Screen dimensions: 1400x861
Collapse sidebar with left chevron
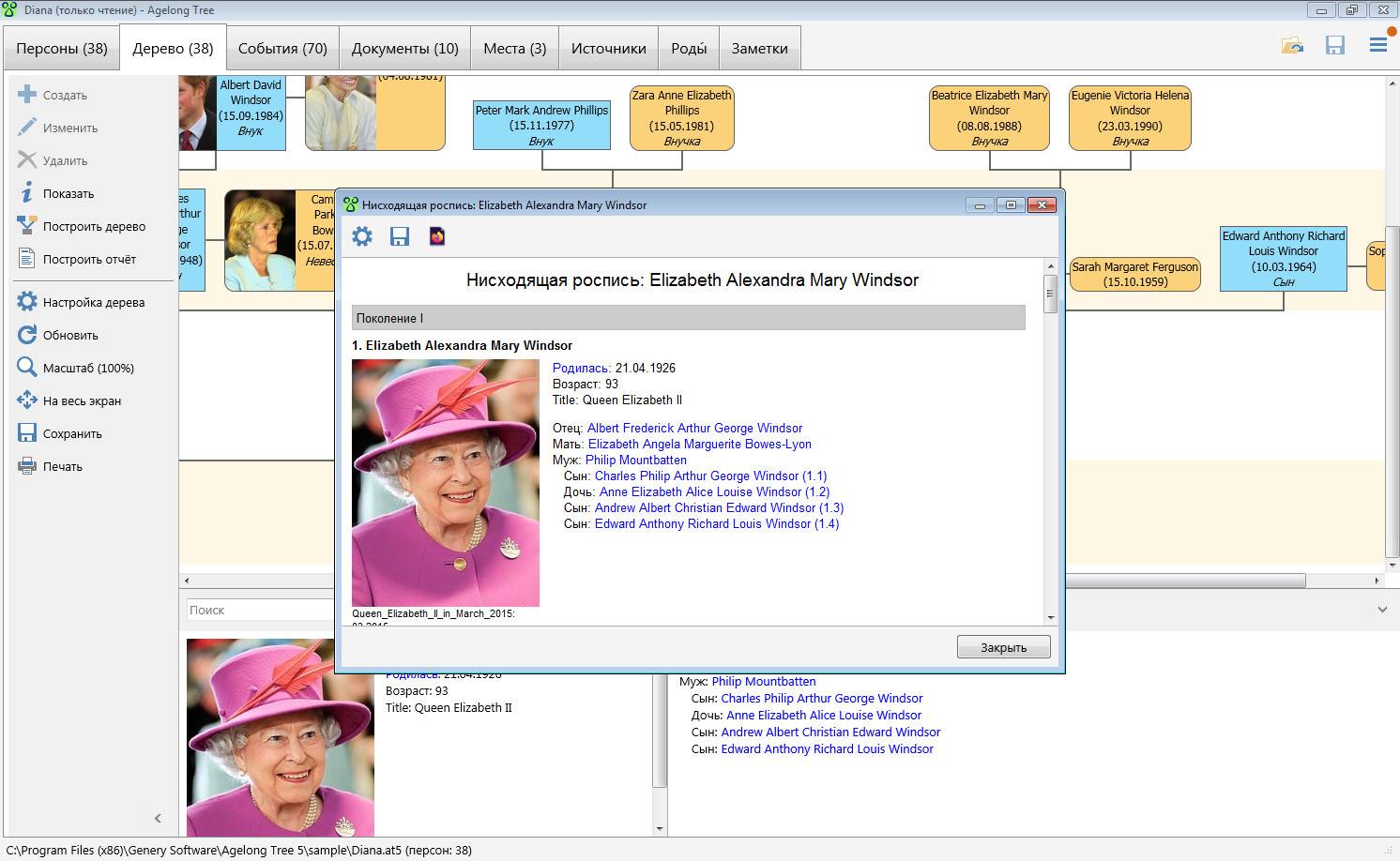[158, 818]
